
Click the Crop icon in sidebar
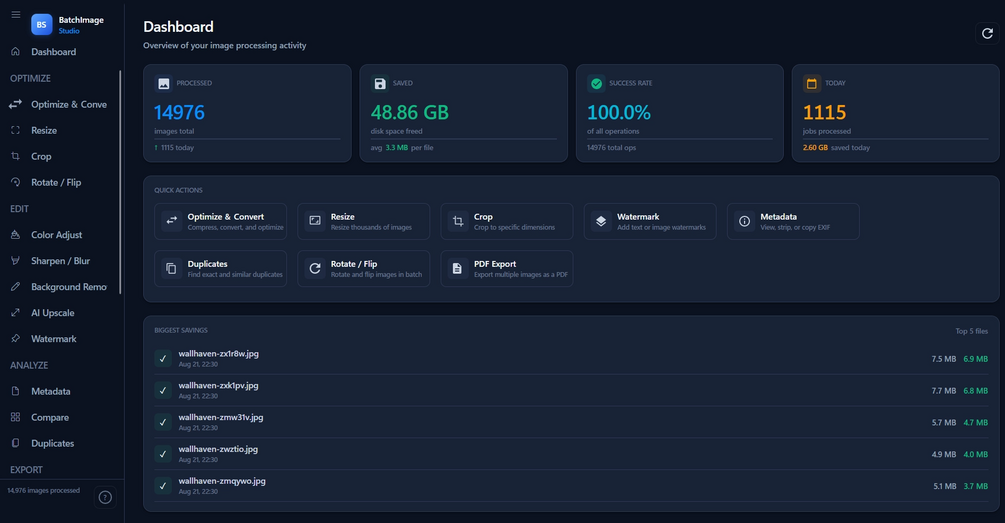click(15, 156)
